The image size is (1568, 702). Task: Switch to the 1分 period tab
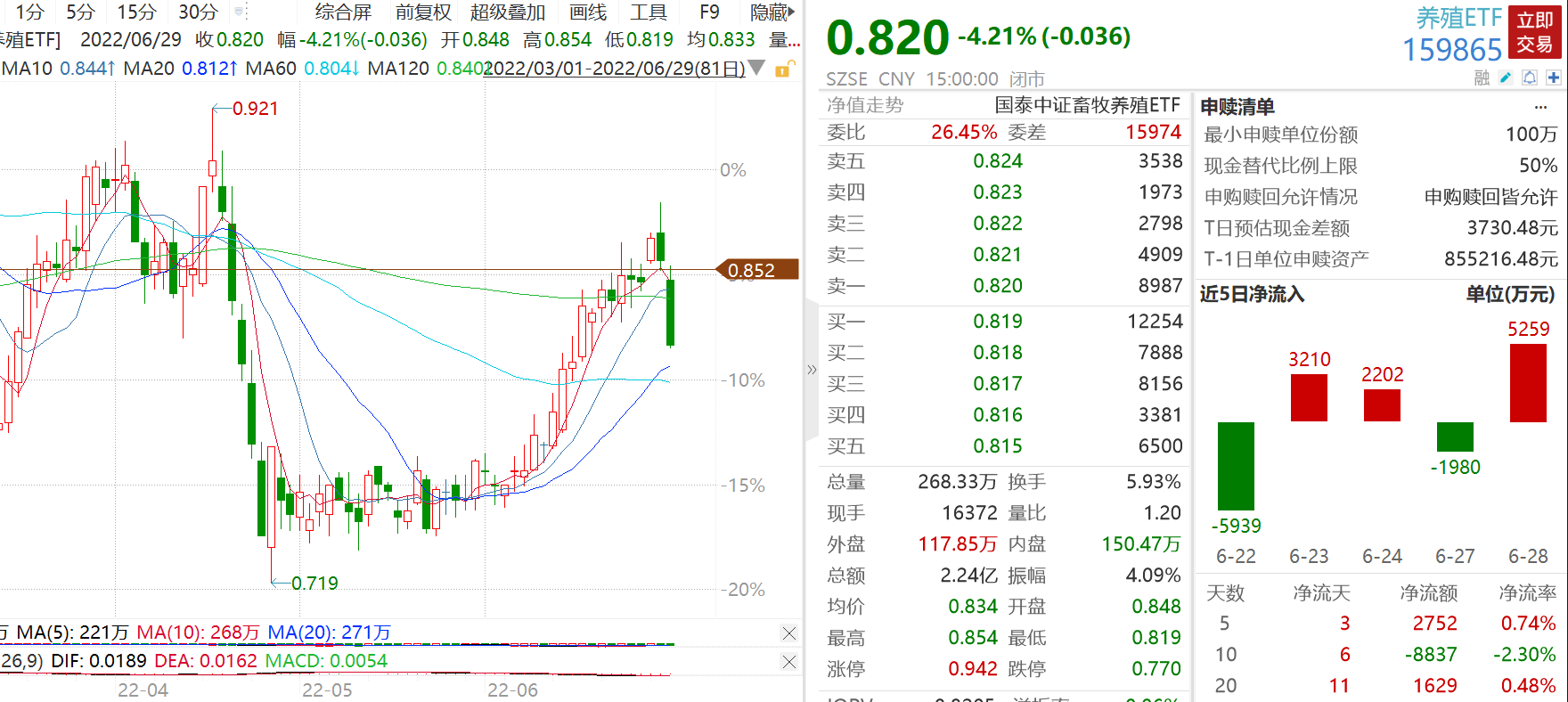(x=29, y=12)
